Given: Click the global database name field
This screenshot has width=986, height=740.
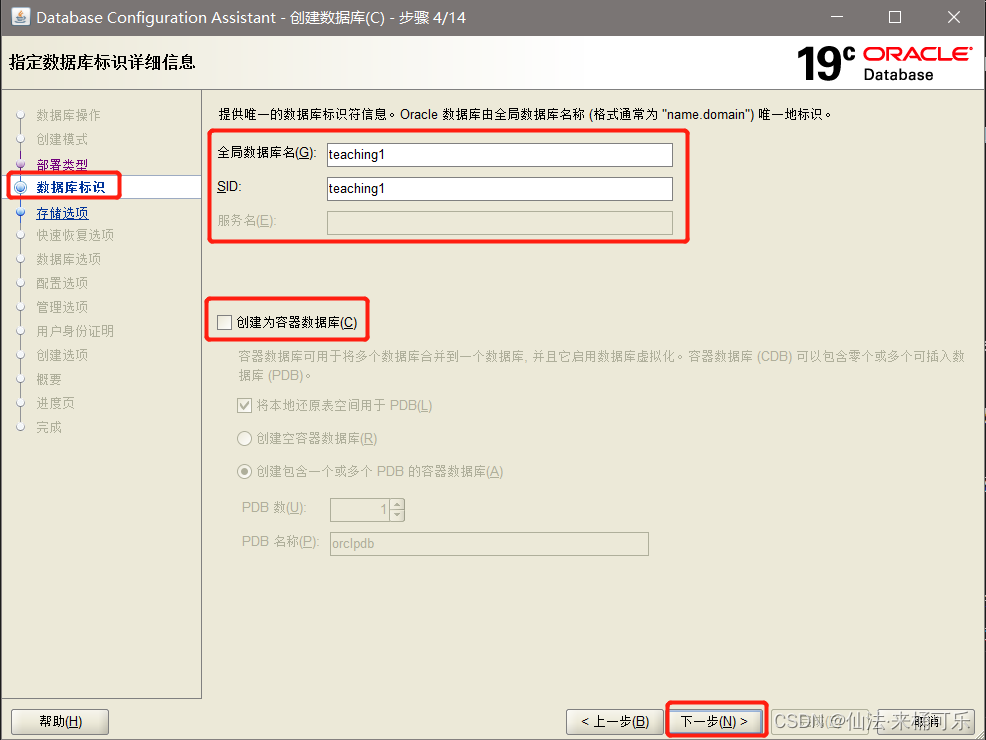Looking at the screenshot, I should point(500,155).
